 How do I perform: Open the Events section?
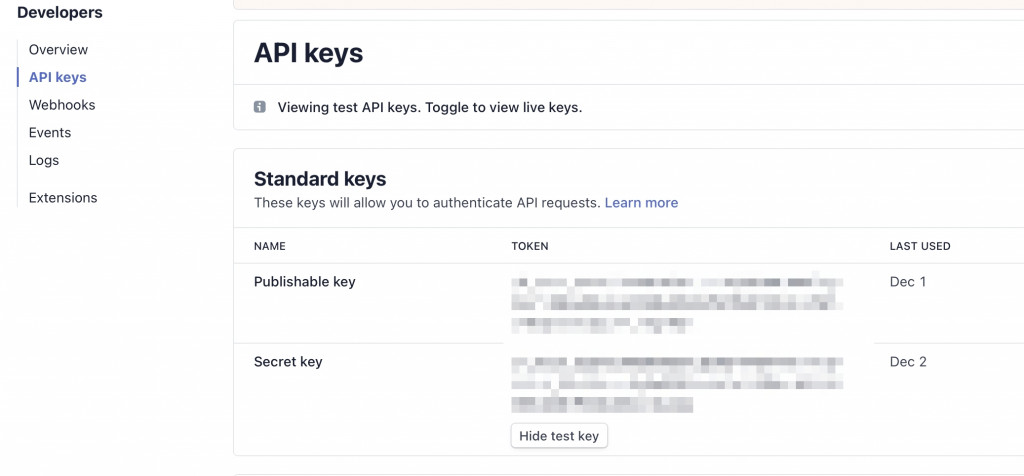[x=50, y=132]
